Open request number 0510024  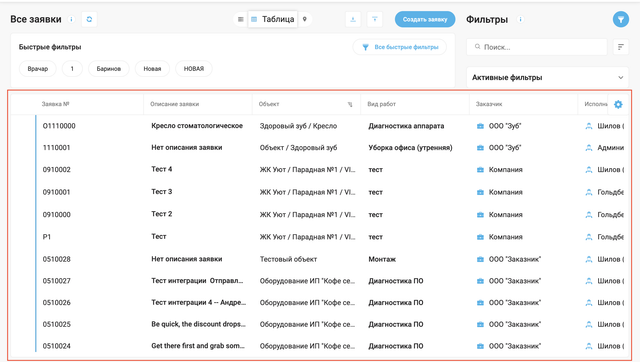click(57, 346)
